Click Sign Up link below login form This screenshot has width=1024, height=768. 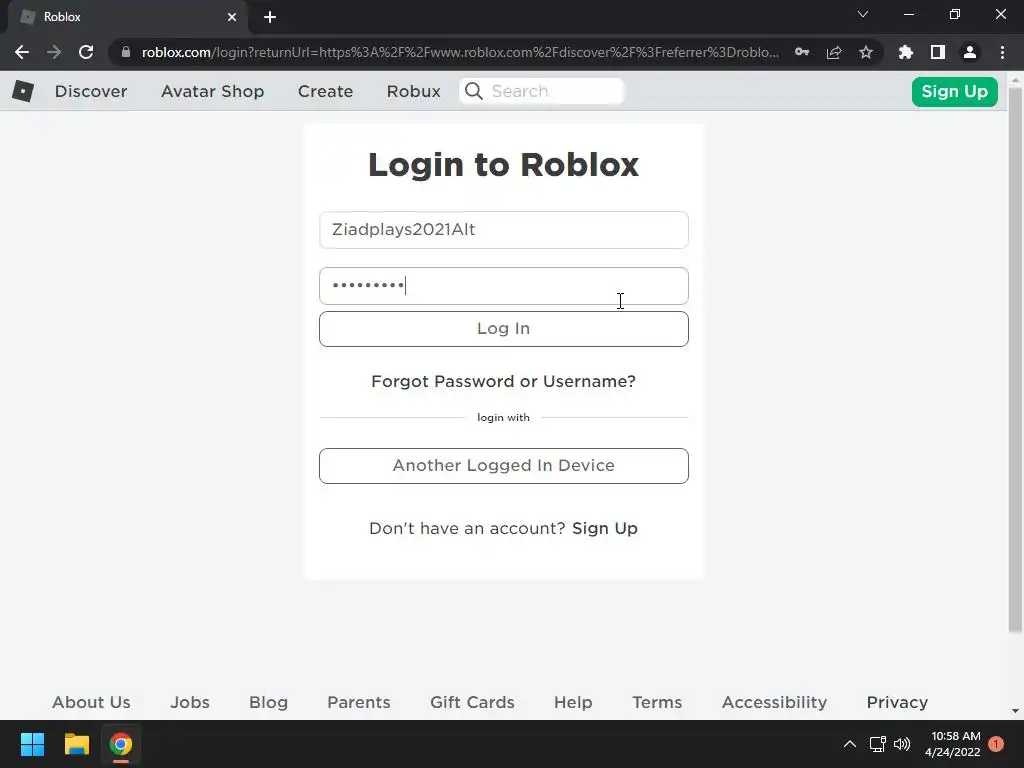(605, 528)
